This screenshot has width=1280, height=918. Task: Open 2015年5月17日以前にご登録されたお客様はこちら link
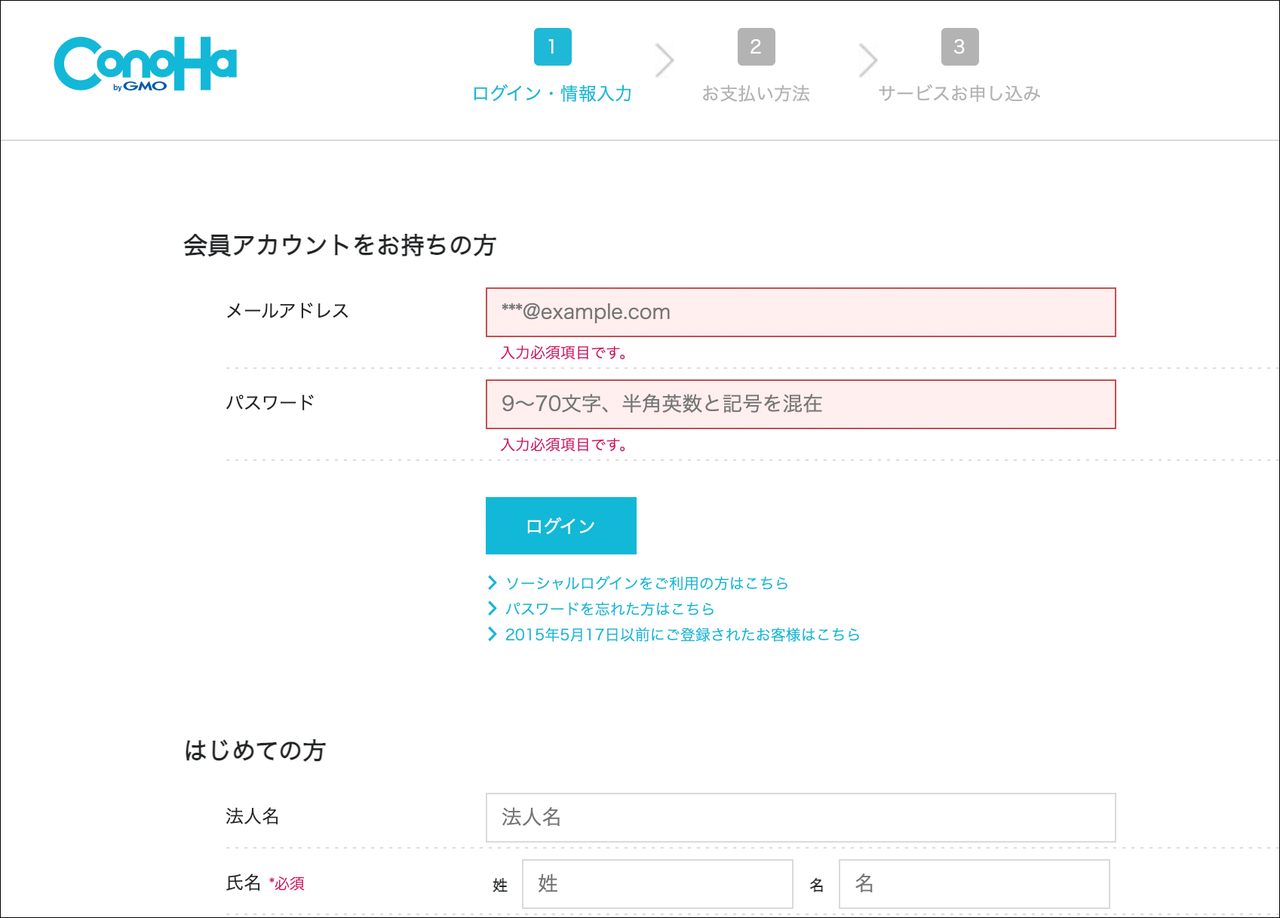click(x=683, y=635)
